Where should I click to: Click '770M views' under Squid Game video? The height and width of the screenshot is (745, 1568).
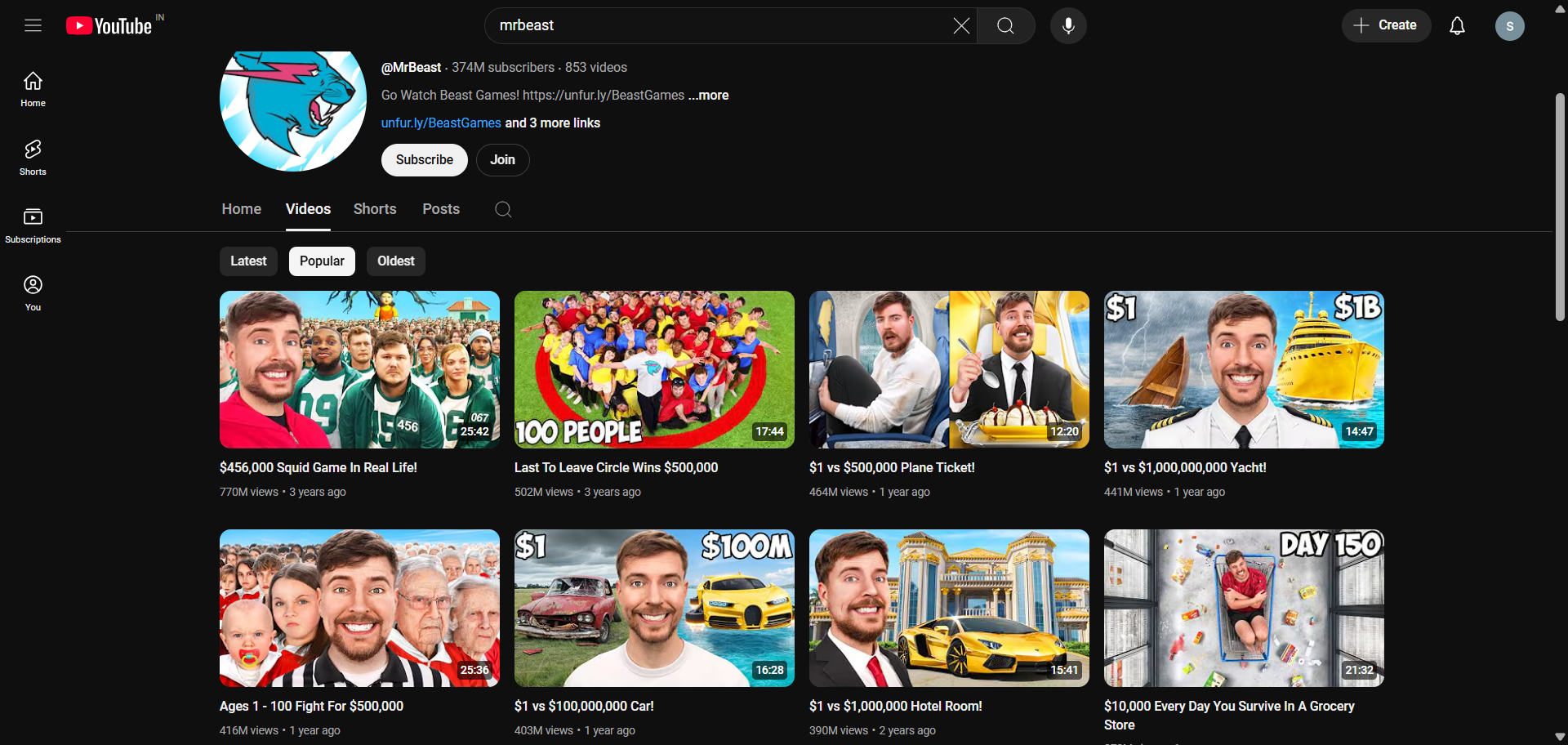249,492
